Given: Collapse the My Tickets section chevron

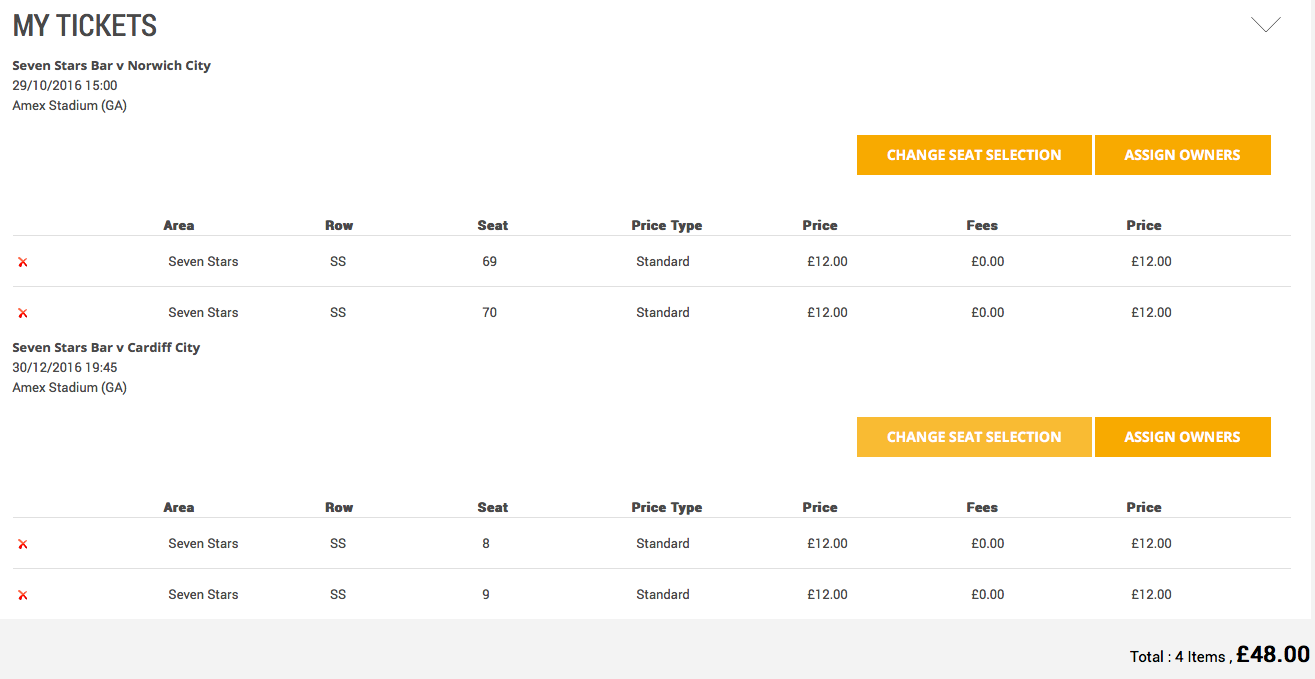Looking at the screenshot, I should tap(1266, 25).
